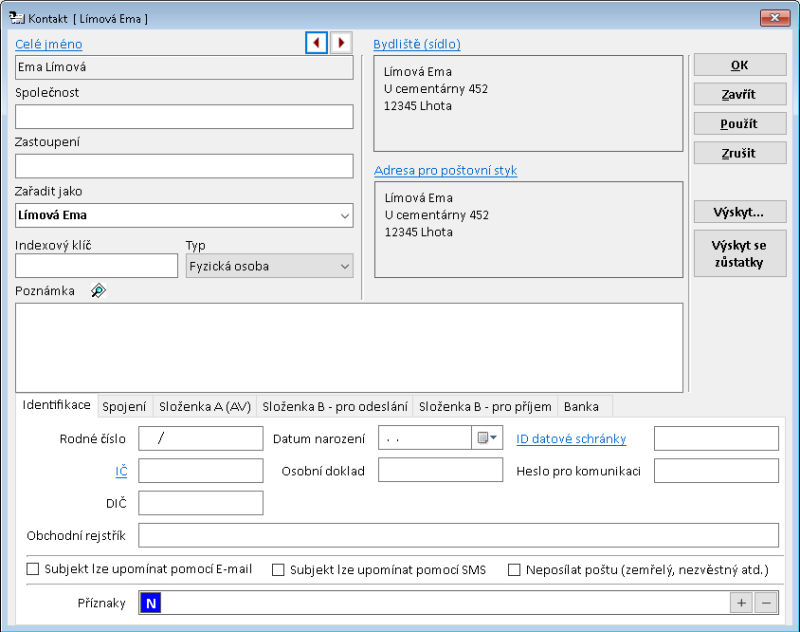Open the Typ dropdown showing Fyzická osoba
Image resolution: width=800 pixels, height=632 pixels.
(345, 265)
